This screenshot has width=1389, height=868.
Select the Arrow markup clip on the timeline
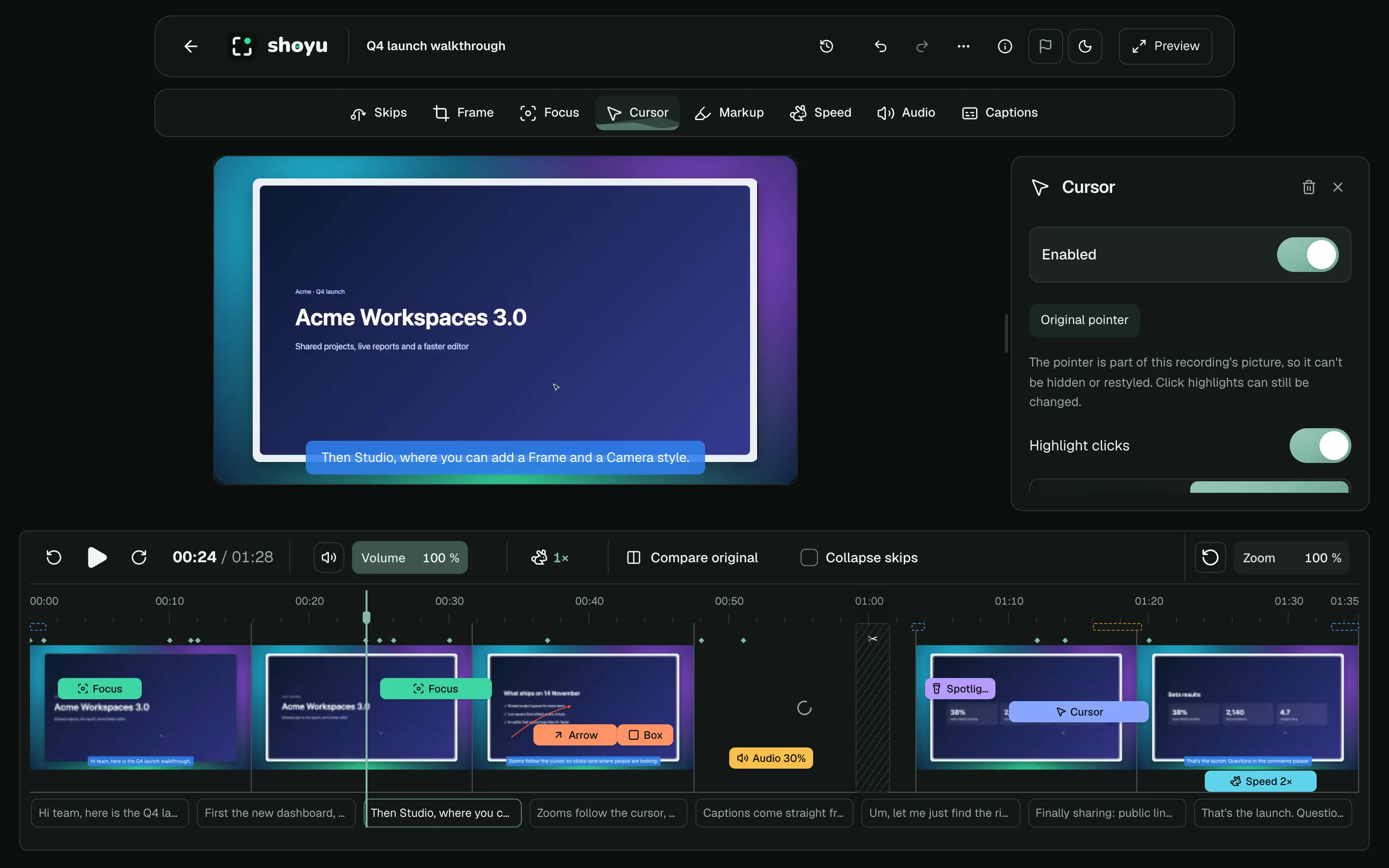click(x=575, y=735)
